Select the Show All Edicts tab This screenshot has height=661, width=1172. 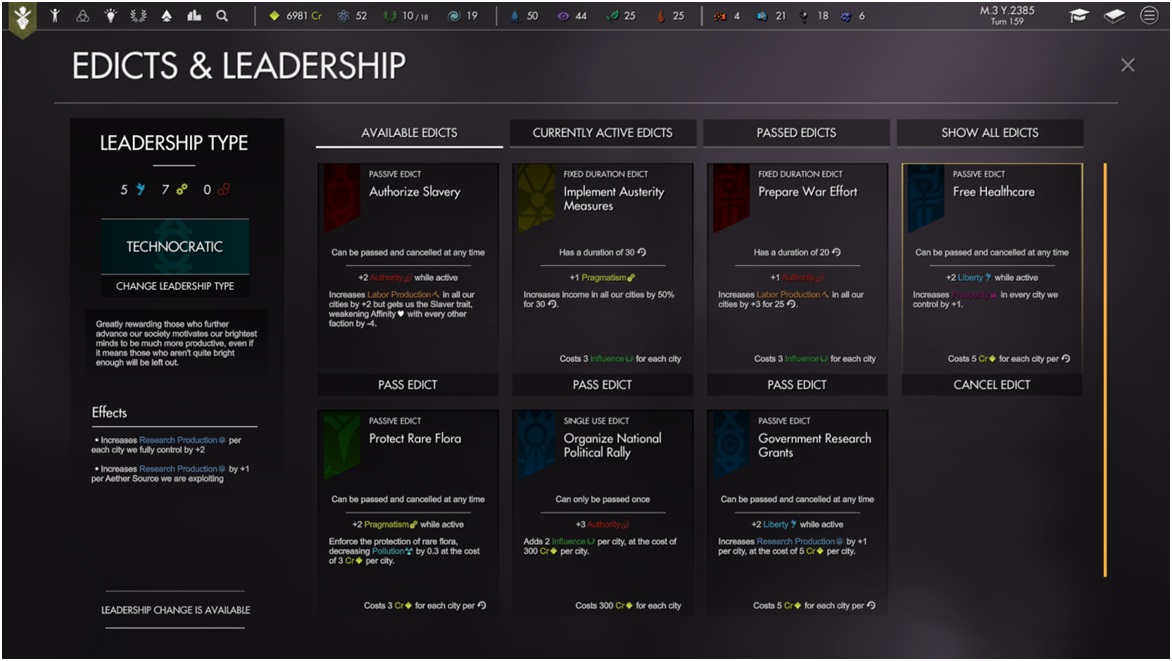(x=989, y=133)
